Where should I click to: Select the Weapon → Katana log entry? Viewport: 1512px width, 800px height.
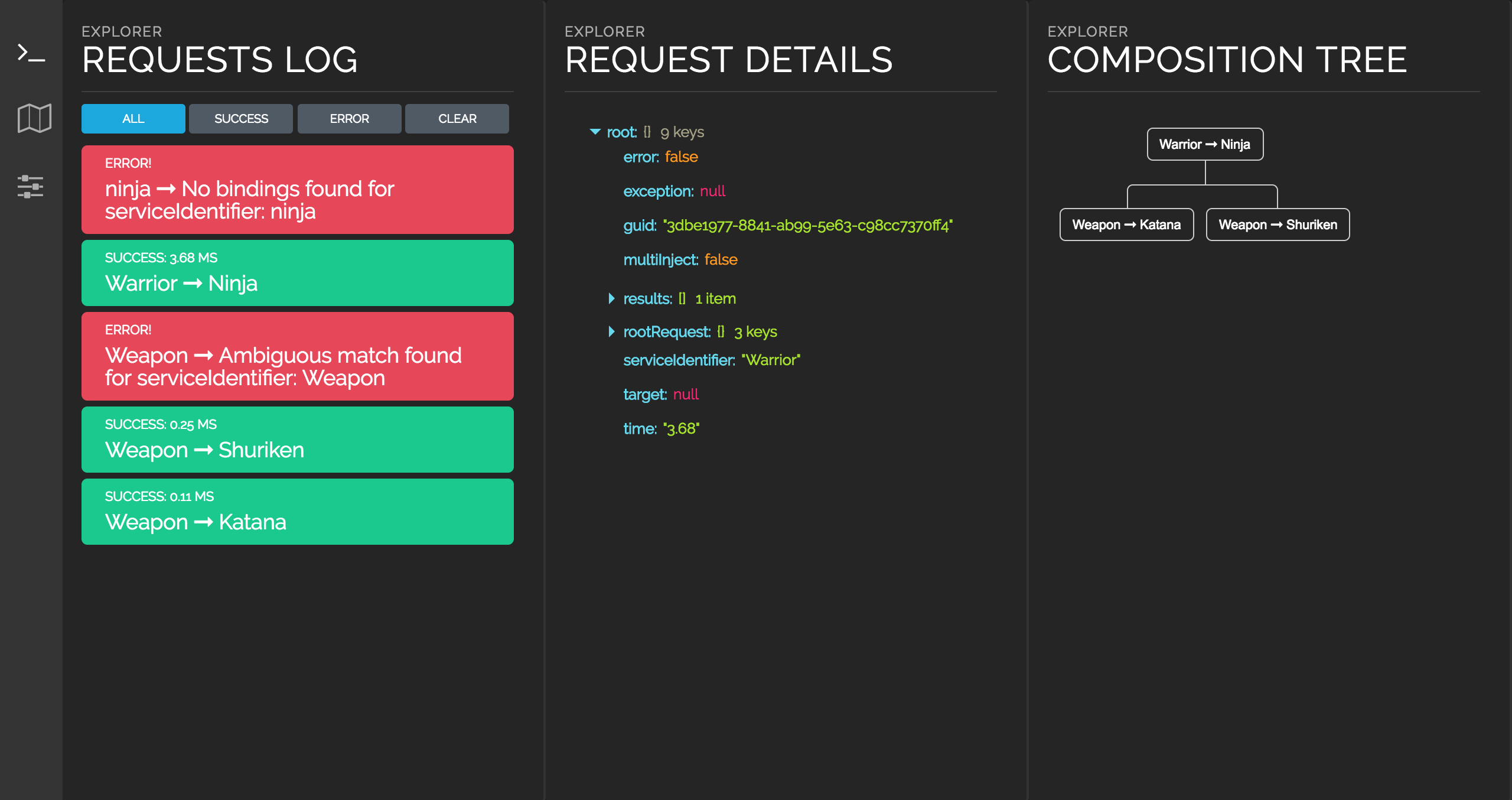click(x=297, y=512)
